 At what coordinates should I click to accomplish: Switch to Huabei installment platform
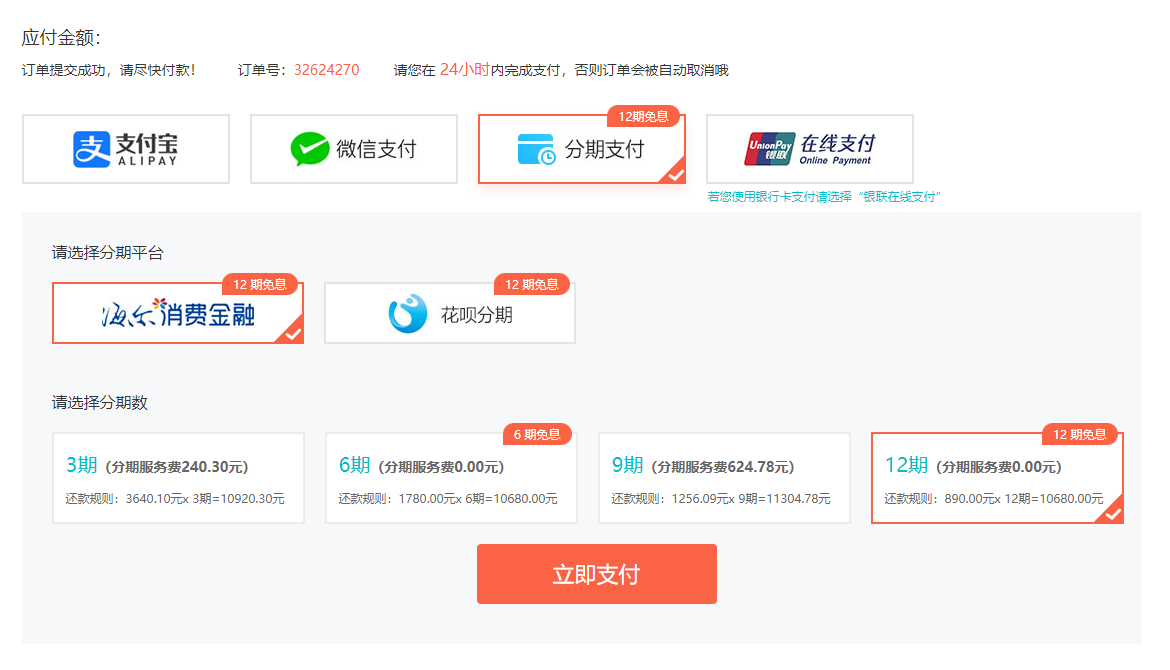449,312
